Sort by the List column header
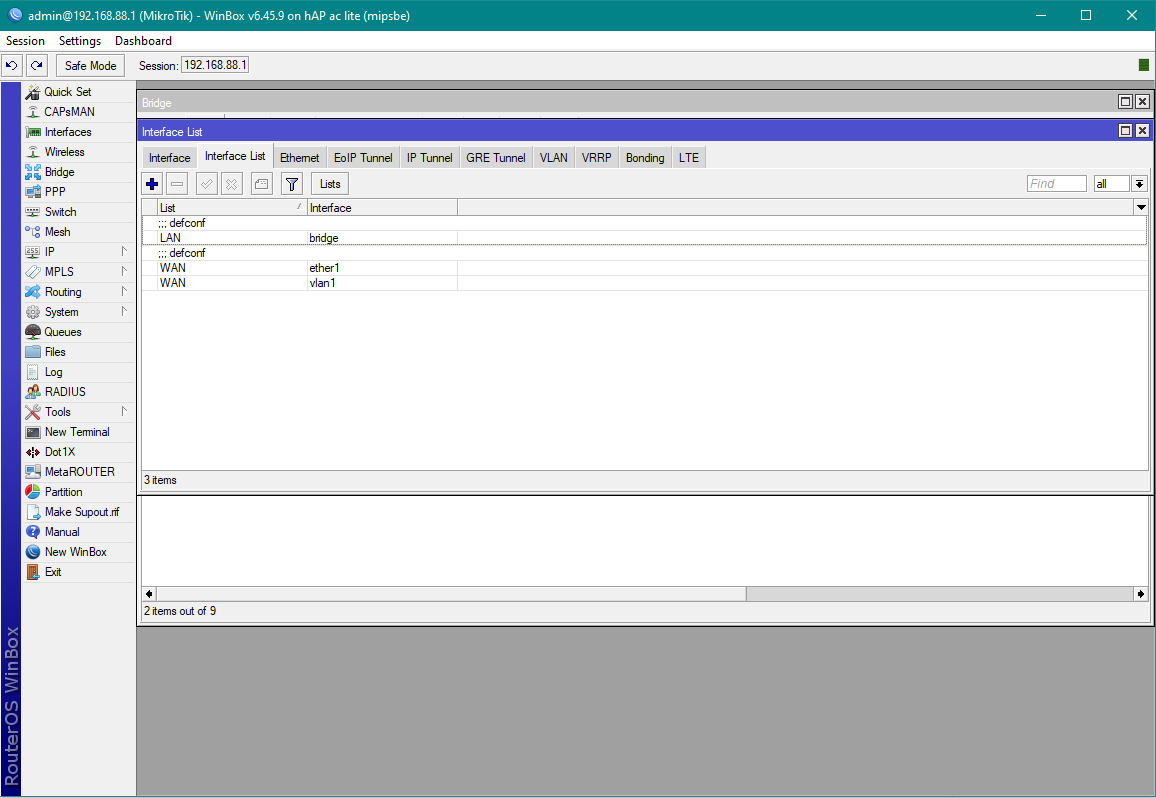This screenshot has width=1156, height=798. tap(231, 208)
